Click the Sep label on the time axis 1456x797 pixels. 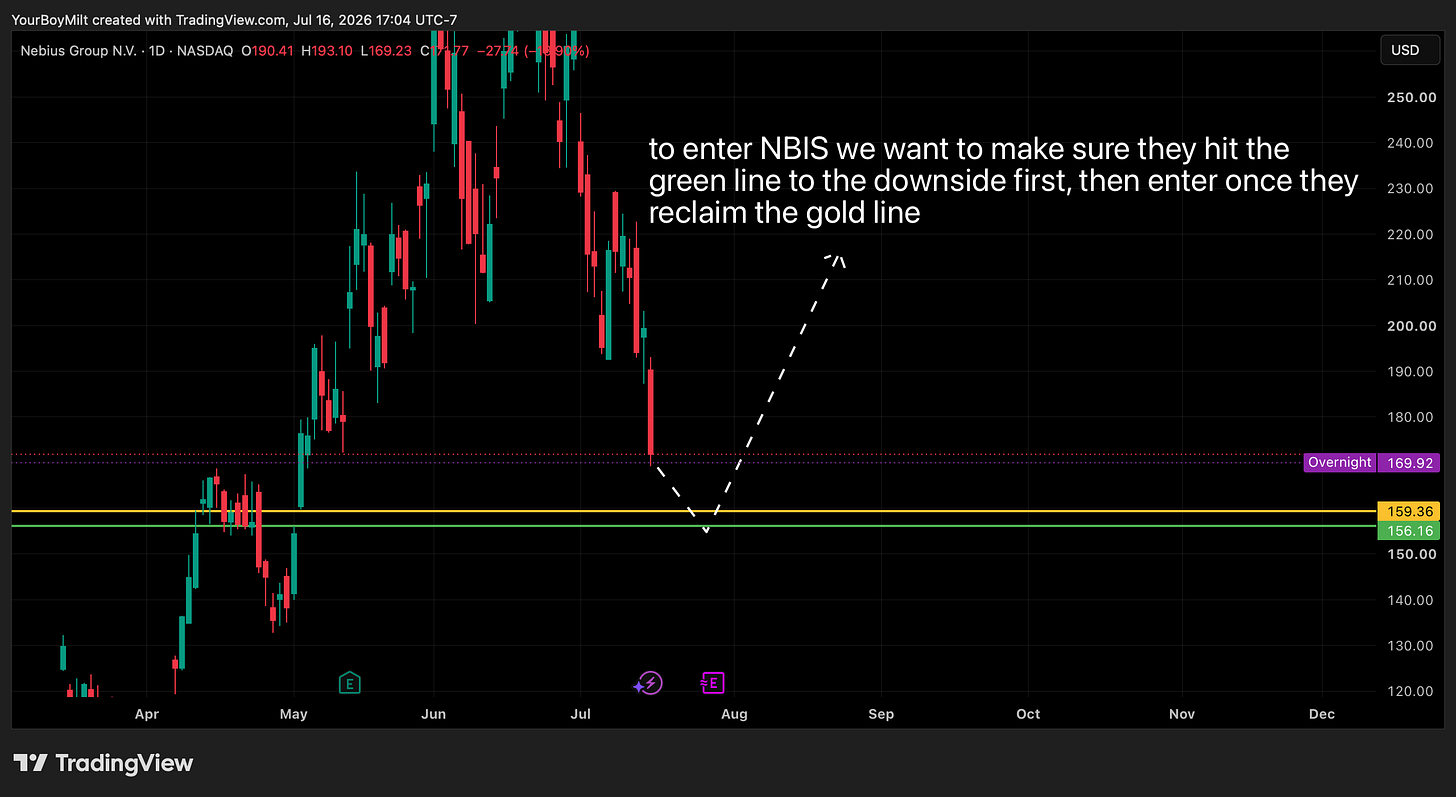coord(881,714)
